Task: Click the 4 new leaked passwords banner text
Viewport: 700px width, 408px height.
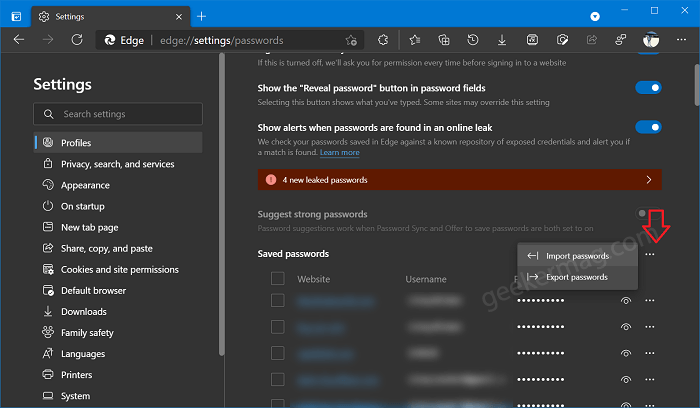Action: (325, 180)
